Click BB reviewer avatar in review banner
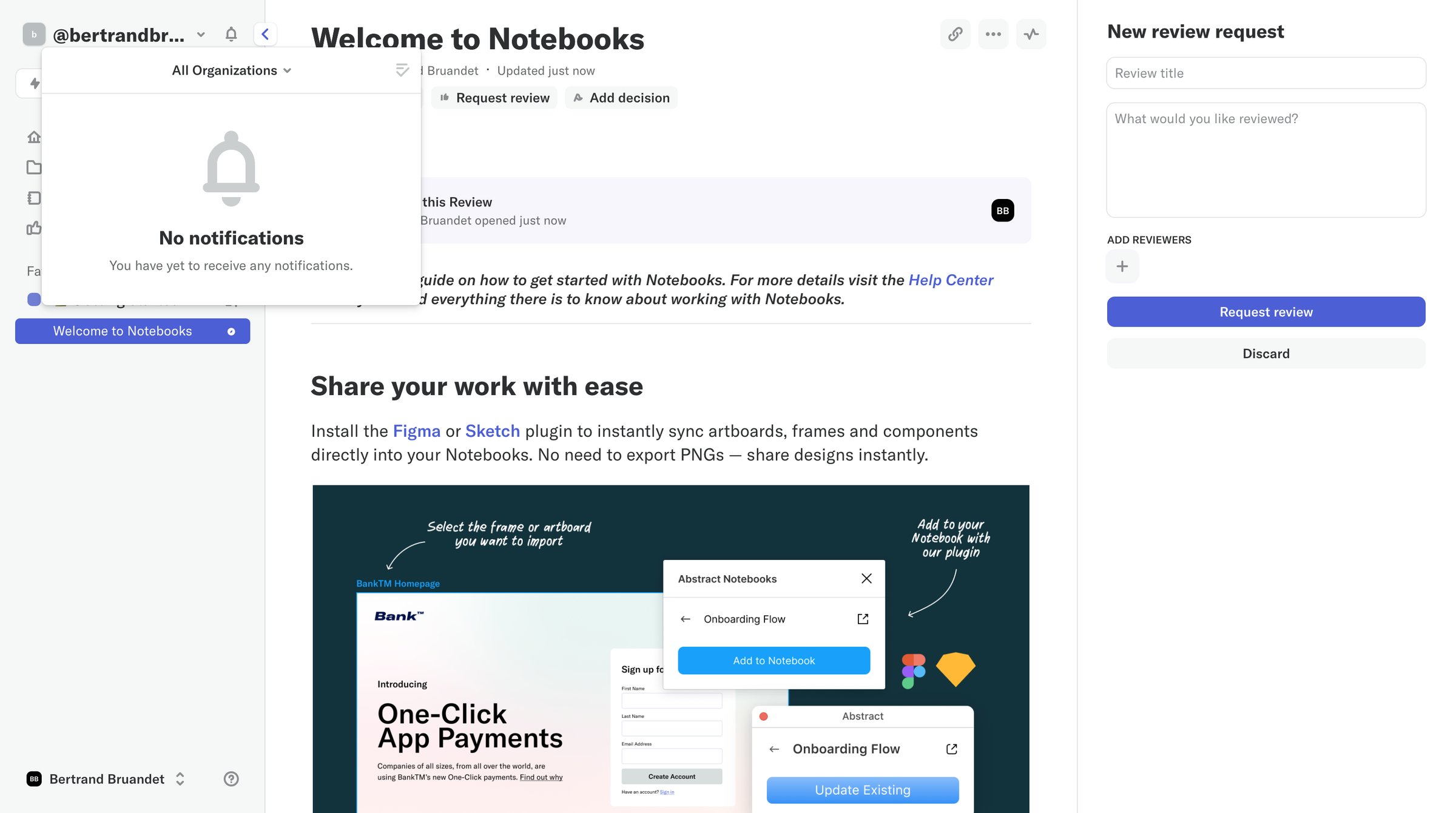Screen dimensions: 1456x813 (1002, 211)
